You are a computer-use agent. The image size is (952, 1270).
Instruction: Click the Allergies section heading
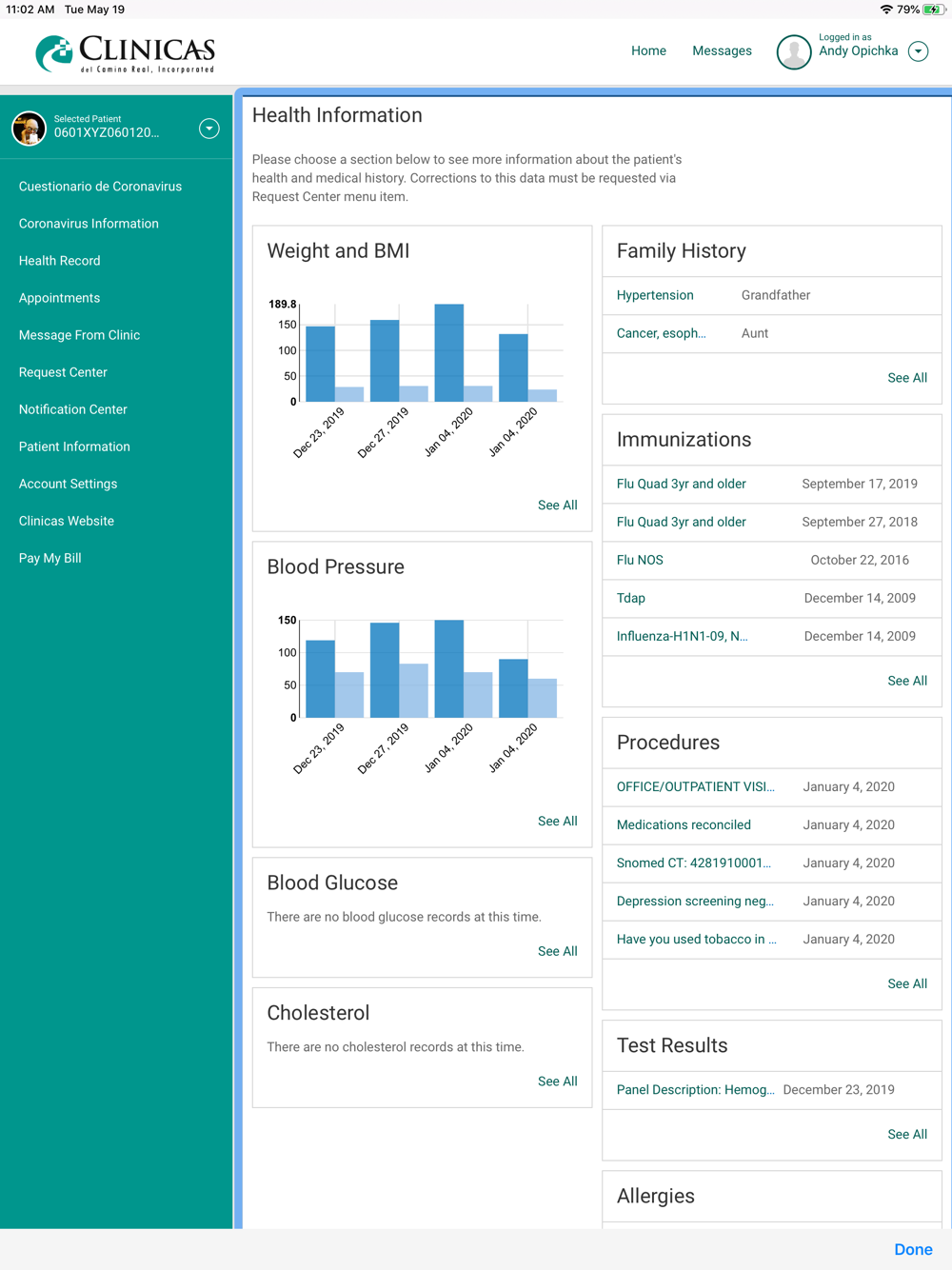[655, 1197]
